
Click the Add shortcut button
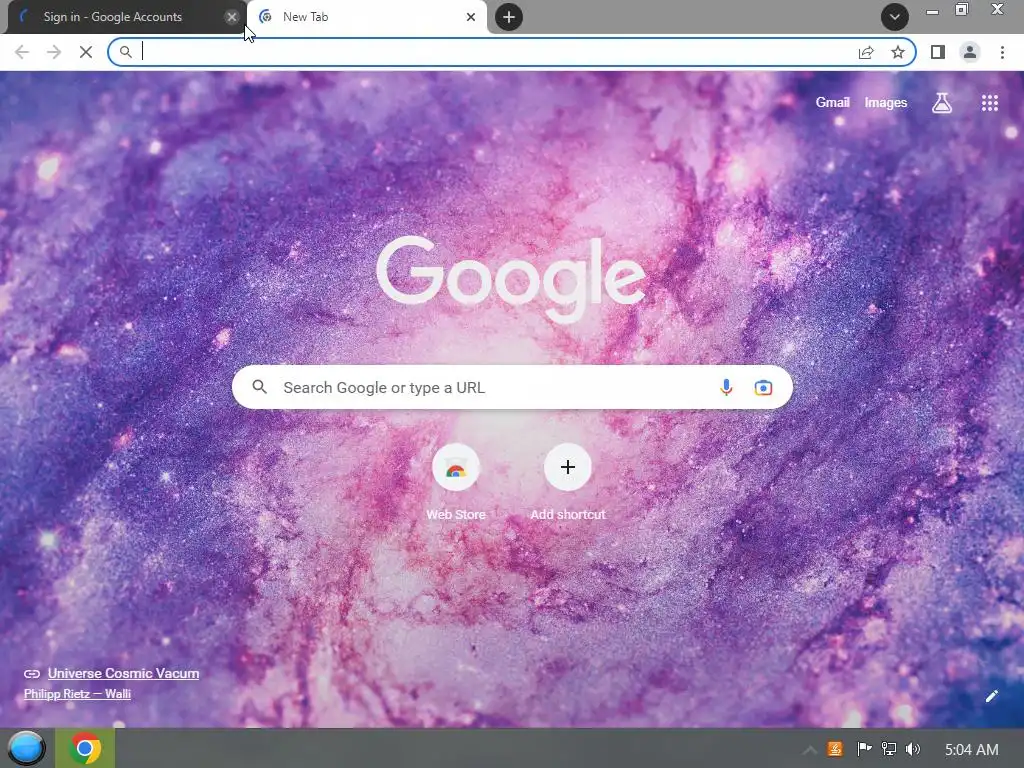pyautogui.click(x=568, y=482)
